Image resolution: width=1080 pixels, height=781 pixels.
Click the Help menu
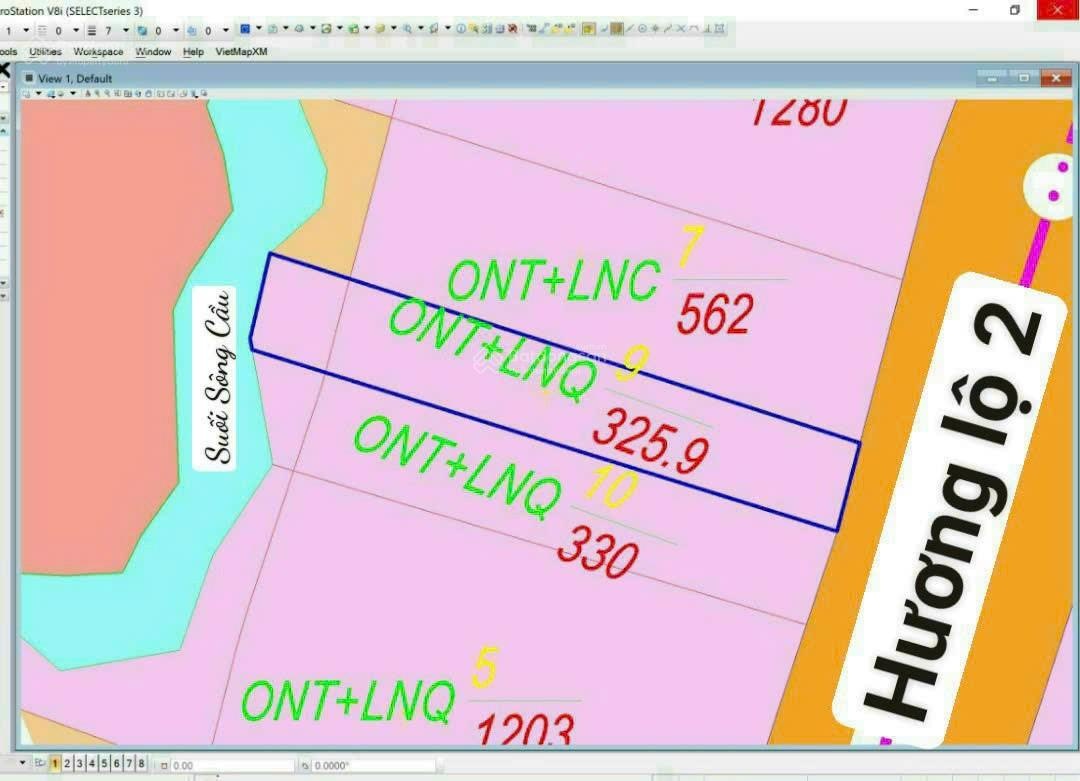[x=193, y=52]
